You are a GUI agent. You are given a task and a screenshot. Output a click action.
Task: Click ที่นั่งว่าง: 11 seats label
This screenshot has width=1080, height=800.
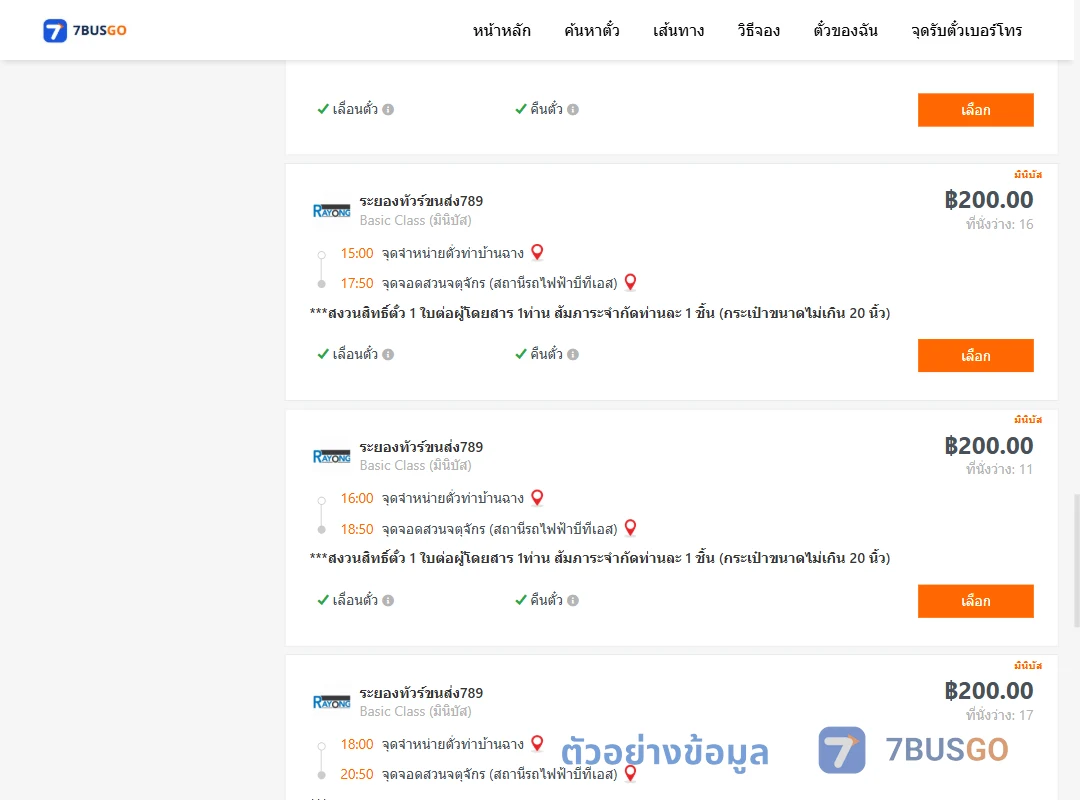coord(999,469)
